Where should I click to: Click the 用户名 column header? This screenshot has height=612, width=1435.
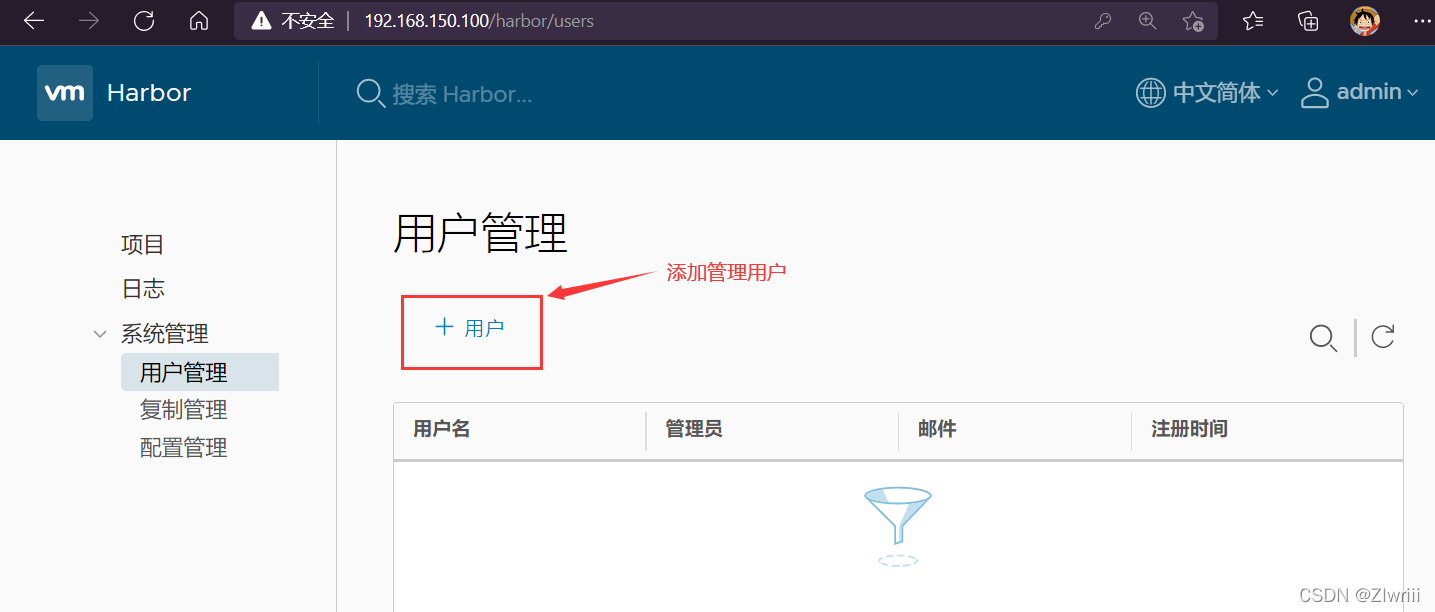coord(442,429)
